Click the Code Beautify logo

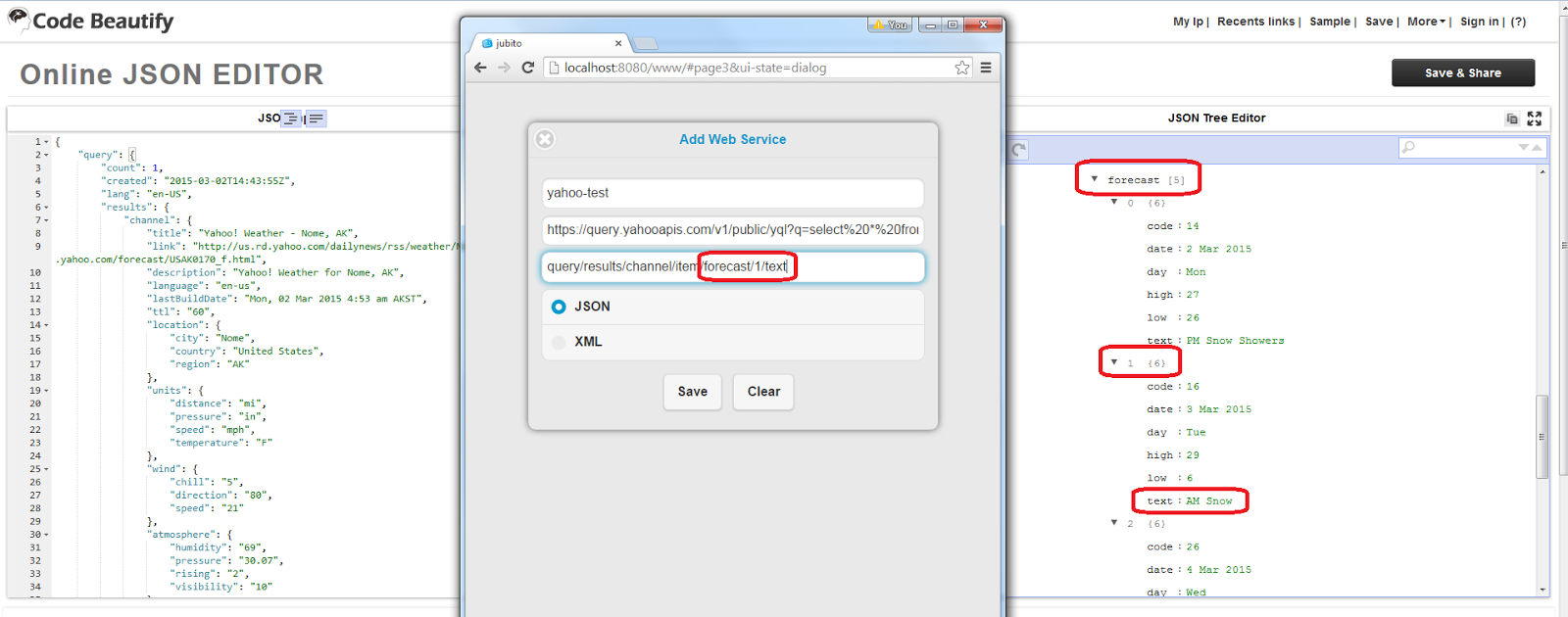[91, 21]
